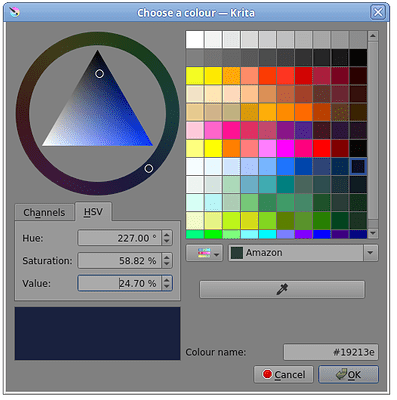Click the dark navy colour preview patch
Image resolution: width=397 pixels, height=400 pixels.
coord(98,333)
